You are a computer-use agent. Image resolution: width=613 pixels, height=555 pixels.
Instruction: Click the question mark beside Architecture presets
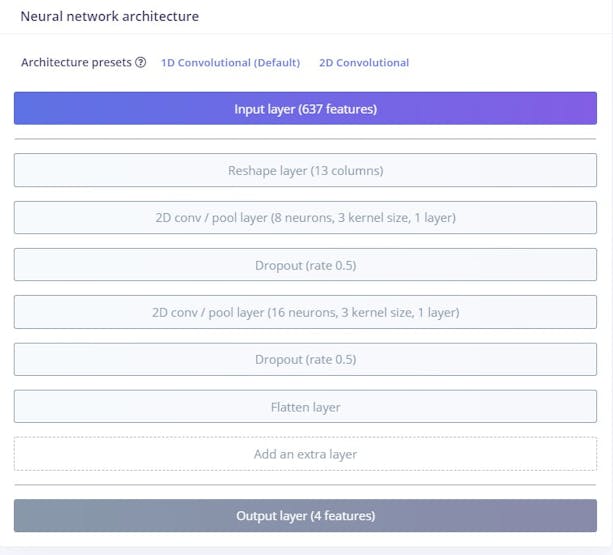coord(141,63)
